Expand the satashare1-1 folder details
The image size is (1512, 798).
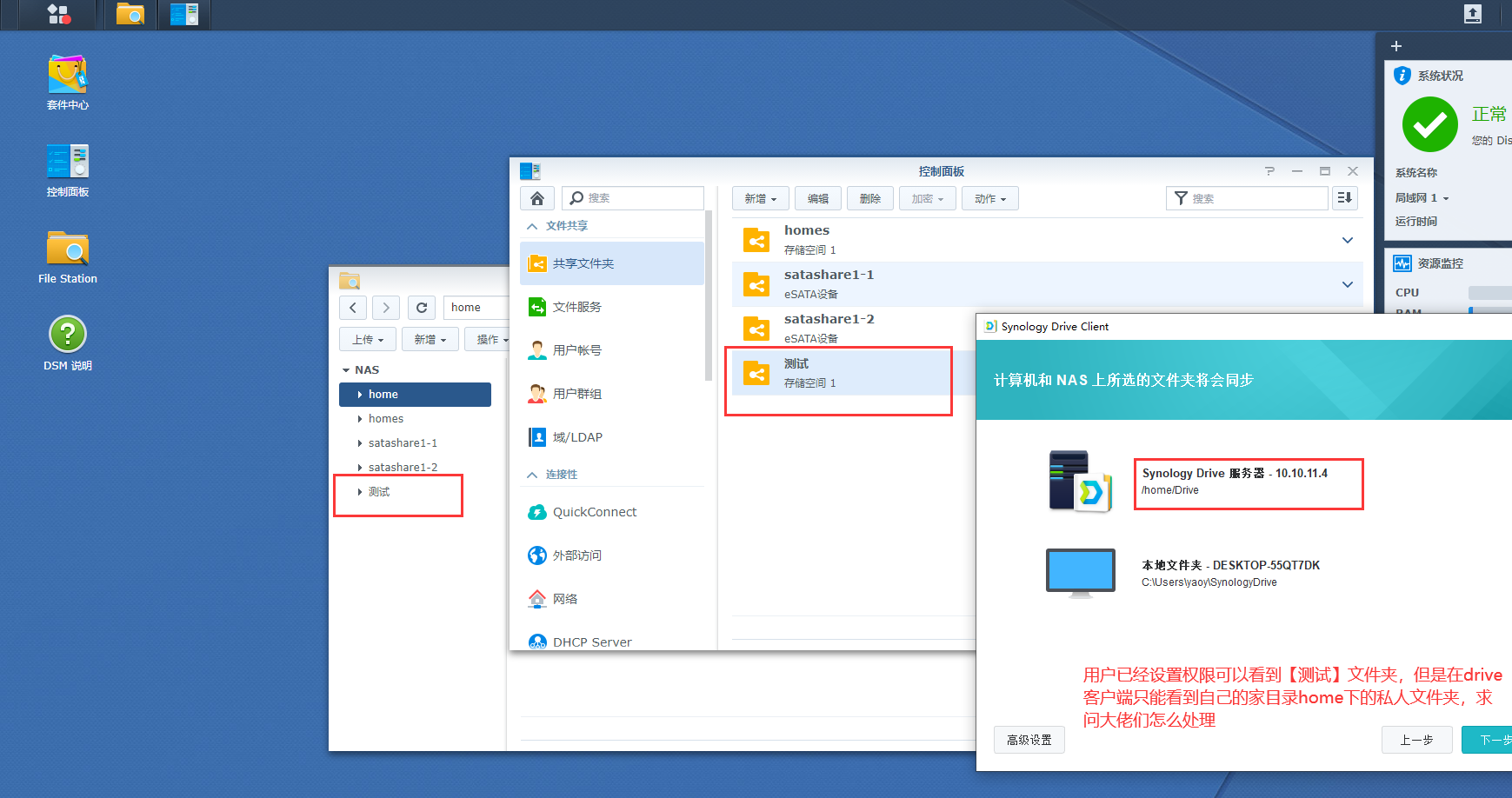click(1347, 285)
